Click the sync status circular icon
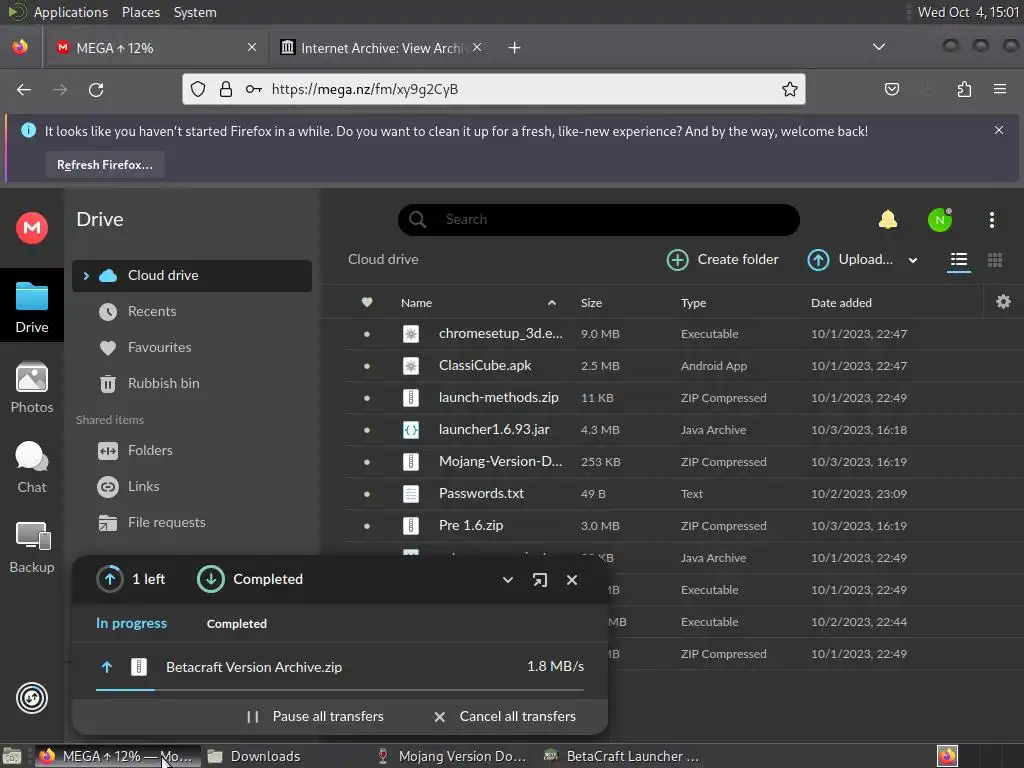Image resolution: width=1024 pixels, height=768 pixels. coord(32,698)
